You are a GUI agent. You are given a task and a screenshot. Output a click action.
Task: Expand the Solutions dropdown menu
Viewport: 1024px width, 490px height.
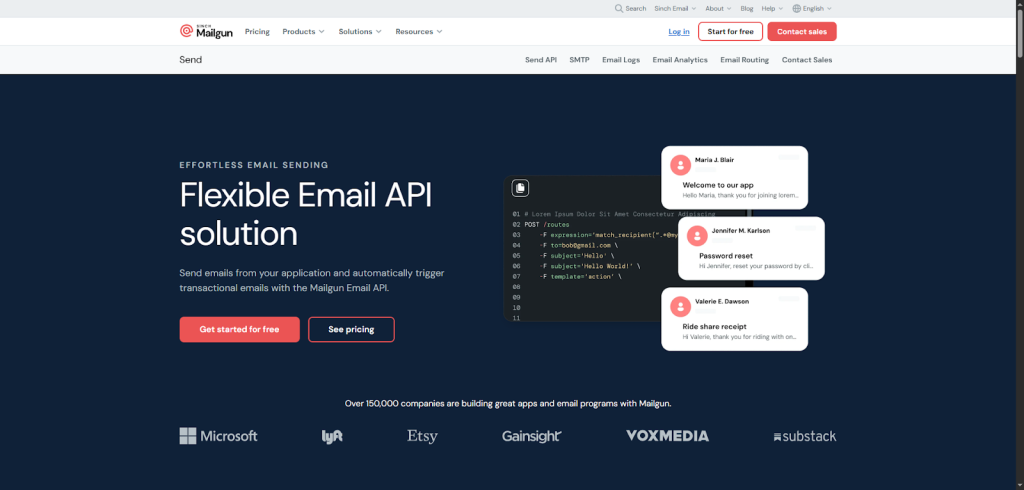point(360,31)
